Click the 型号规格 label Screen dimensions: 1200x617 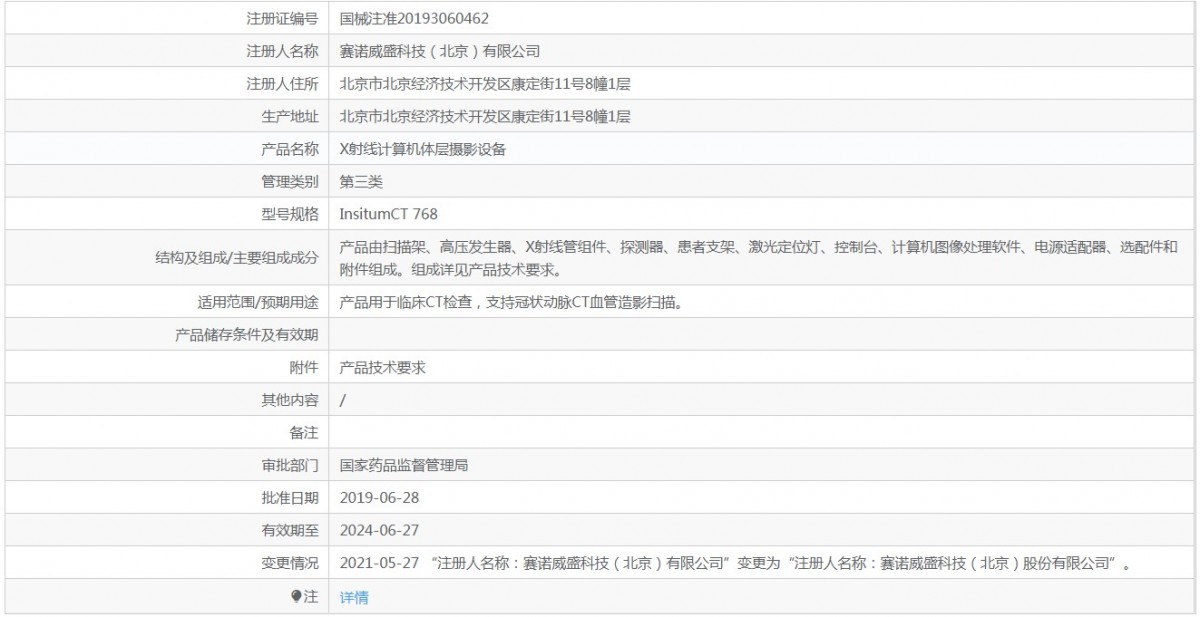tap(289, 214)
